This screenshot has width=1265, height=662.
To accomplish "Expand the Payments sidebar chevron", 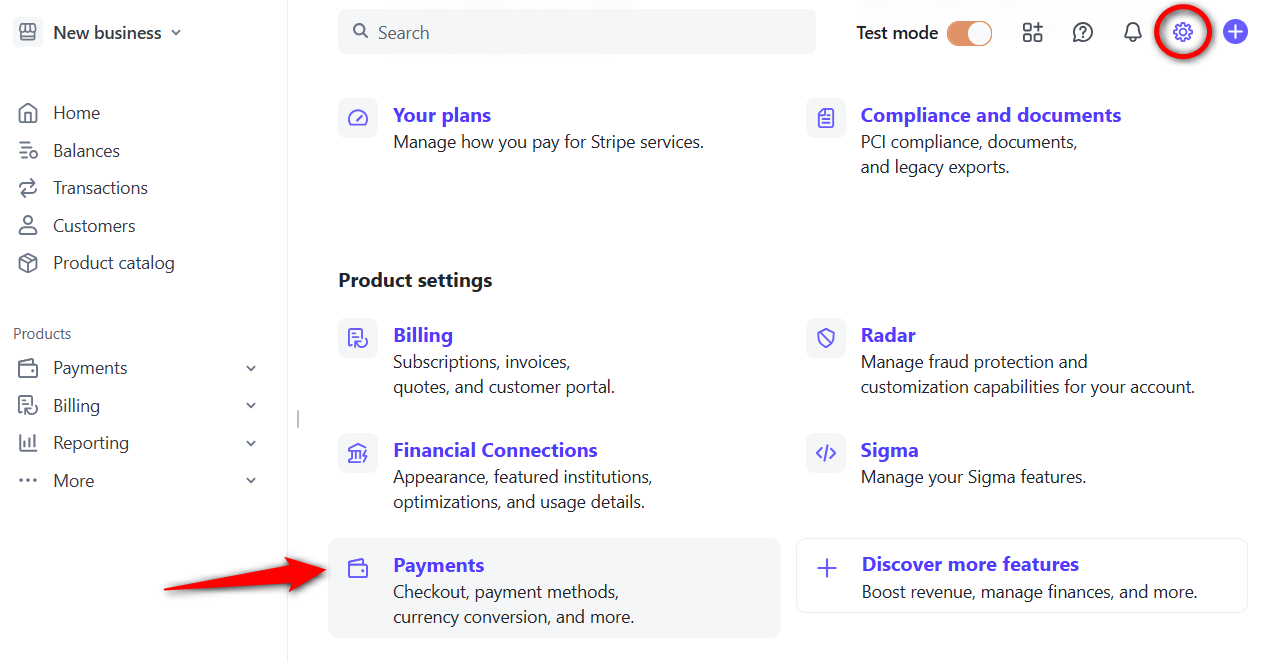I will [x=251, y=368].
